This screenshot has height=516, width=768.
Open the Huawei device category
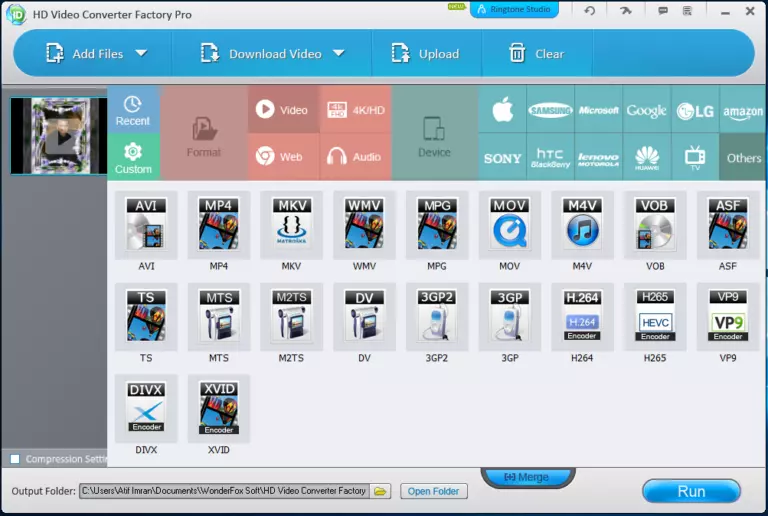647,157
